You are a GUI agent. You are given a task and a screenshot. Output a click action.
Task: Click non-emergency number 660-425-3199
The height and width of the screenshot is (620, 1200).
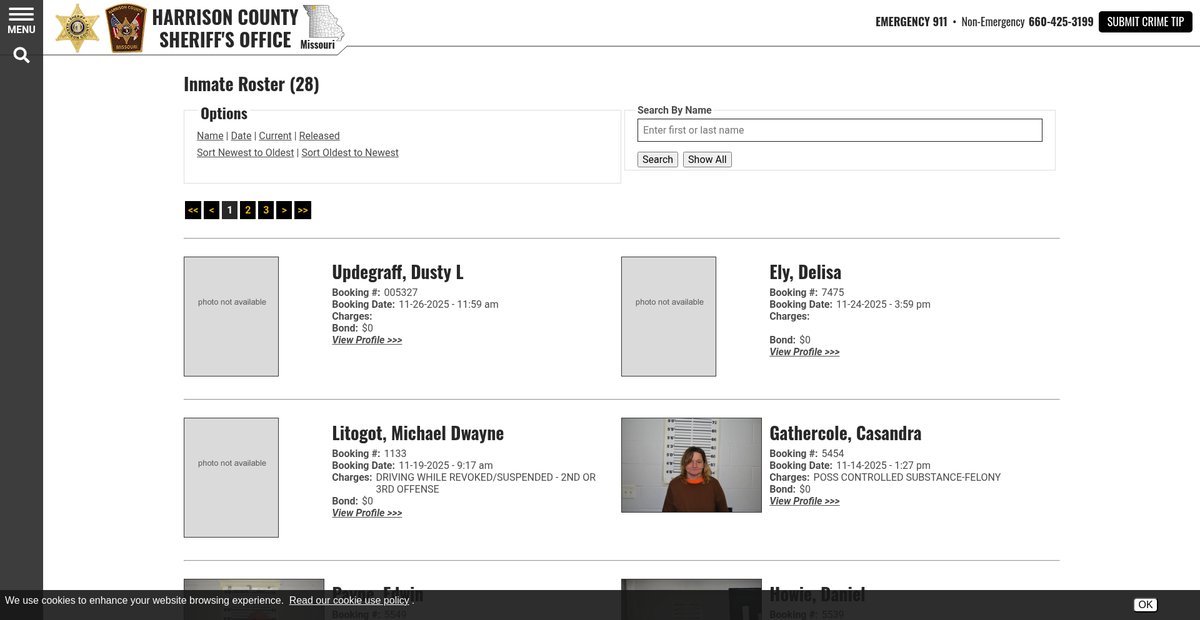(1061, 22)
